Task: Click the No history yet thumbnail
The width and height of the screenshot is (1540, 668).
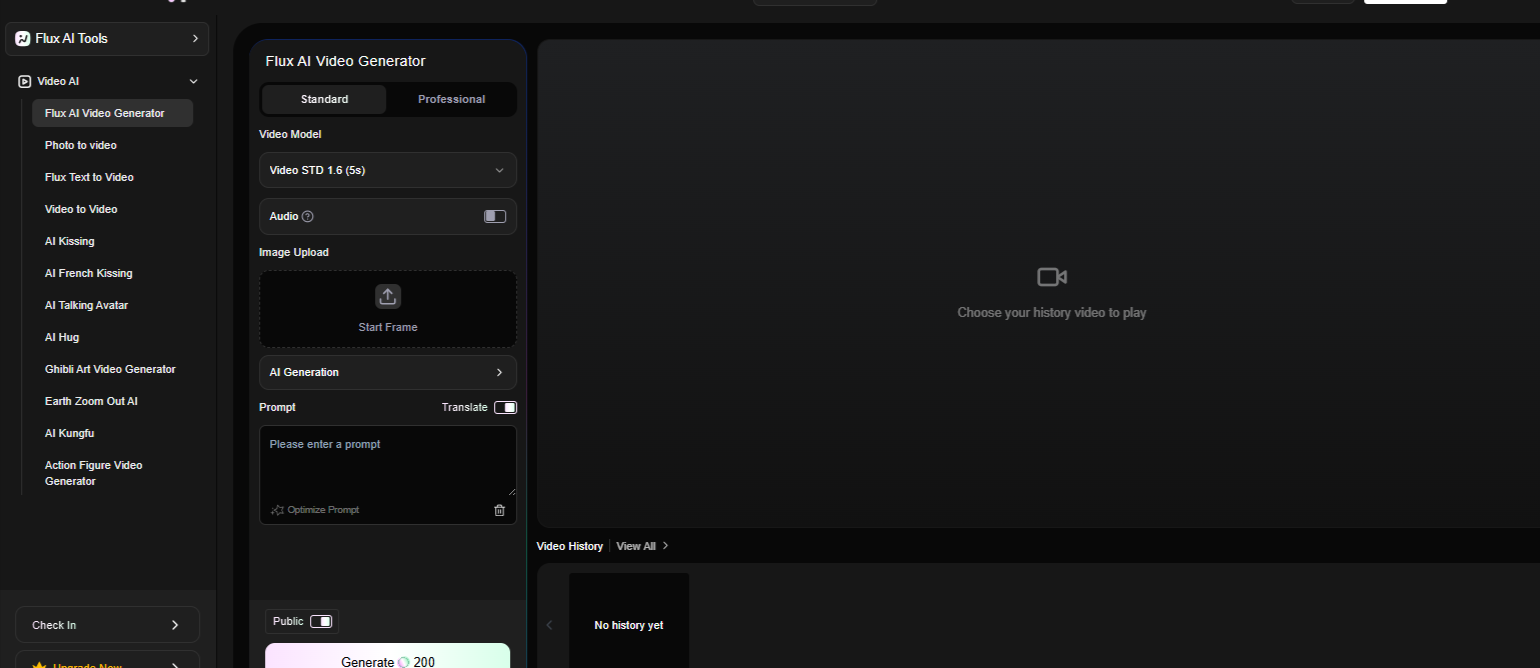Action: (629, 620)
